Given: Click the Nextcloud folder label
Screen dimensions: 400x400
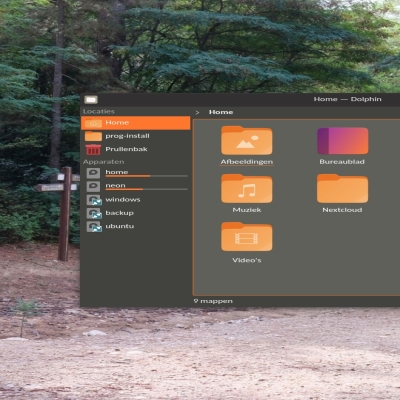Looking at the screenshot, I should click(342, 210).
